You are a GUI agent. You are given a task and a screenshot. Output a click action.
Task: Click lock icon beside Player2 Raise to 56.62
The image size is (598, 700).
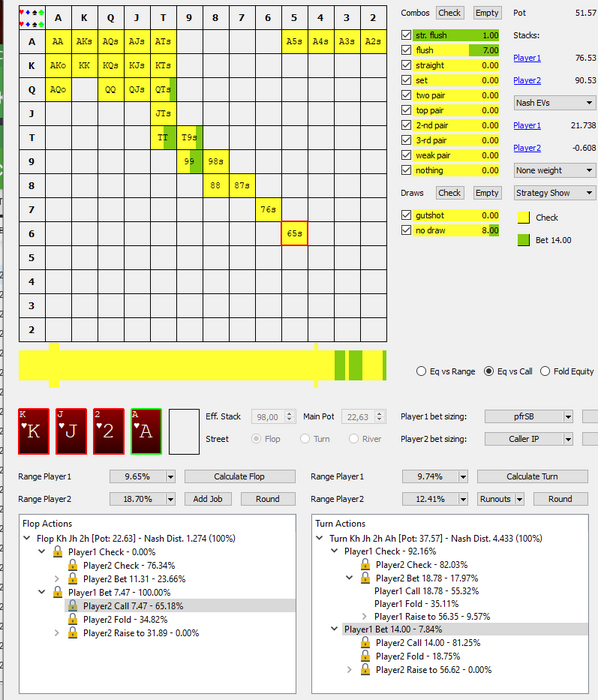click(365, 670)
